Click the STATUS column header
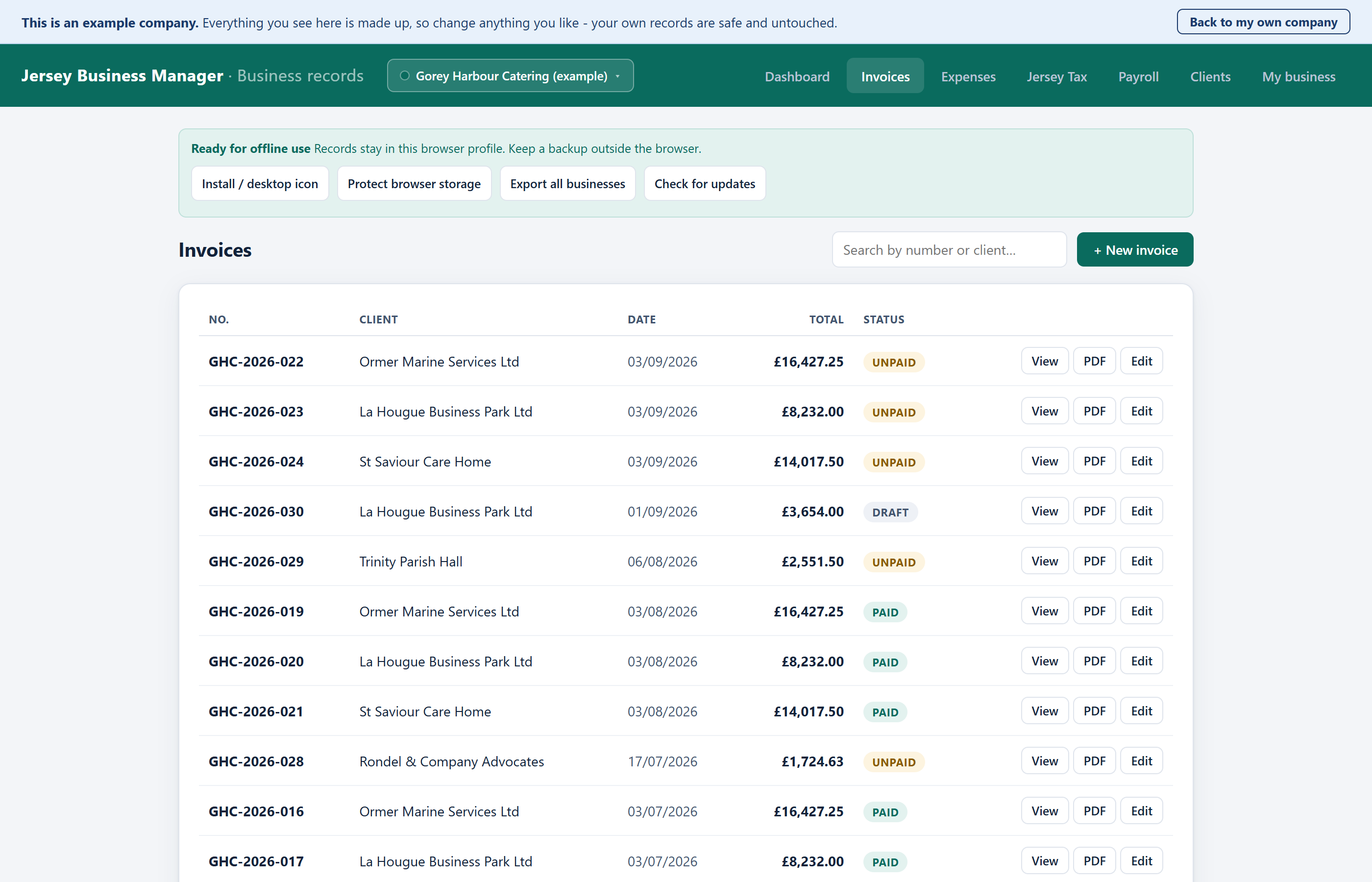Screen dimensions: 1372x882 [x=883, y=319]
